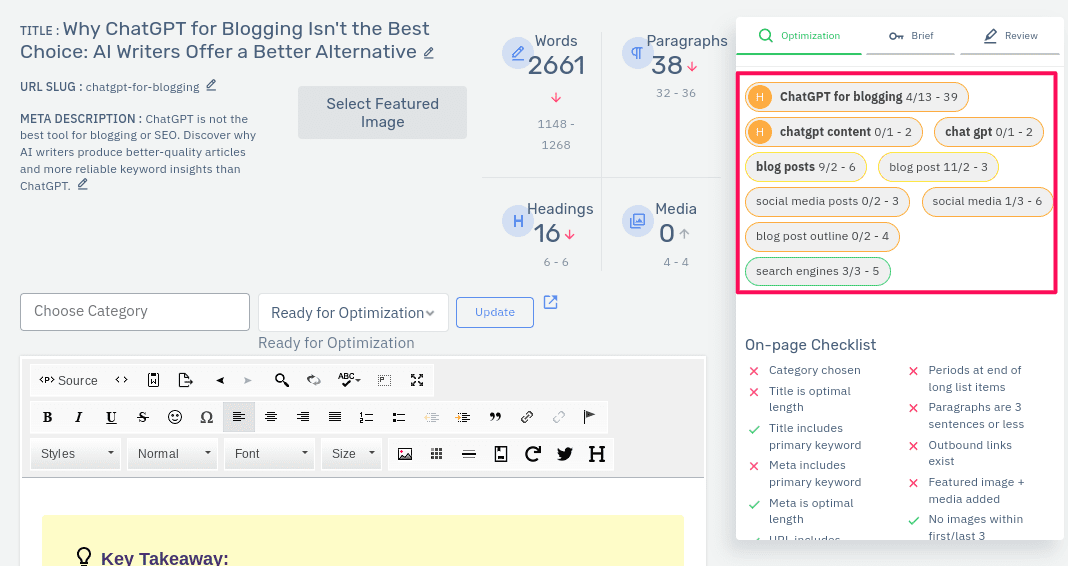This screenshot has height=566, width=1068.
Task: Click the social media posts keyword chip
Action: click(827, 202)
